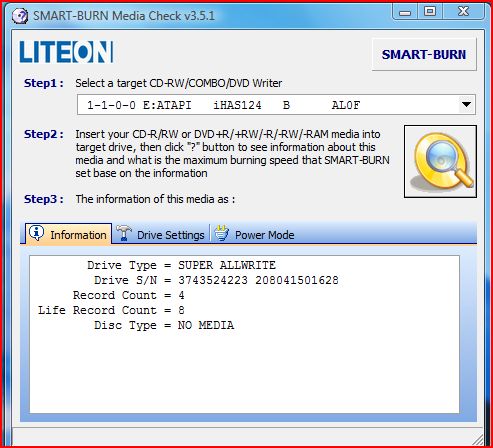Close the SMART-BURN Media Check window
This screenshot has height=448, width=493.
click(x=463, y=12)
